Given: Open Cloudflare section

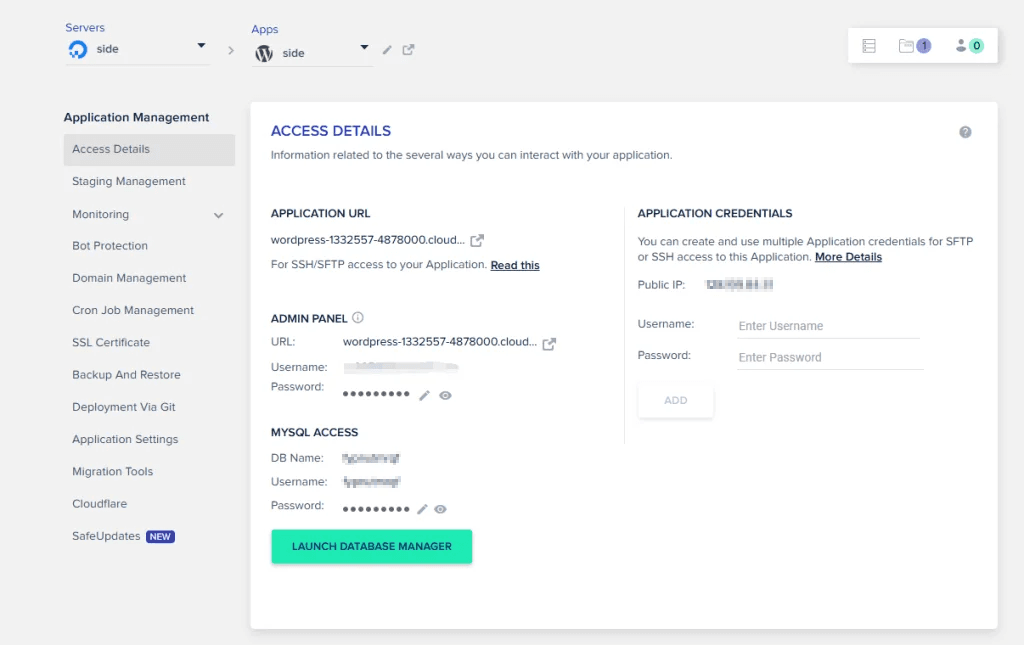Looking at the screenshot, I should tap(100, 504).
